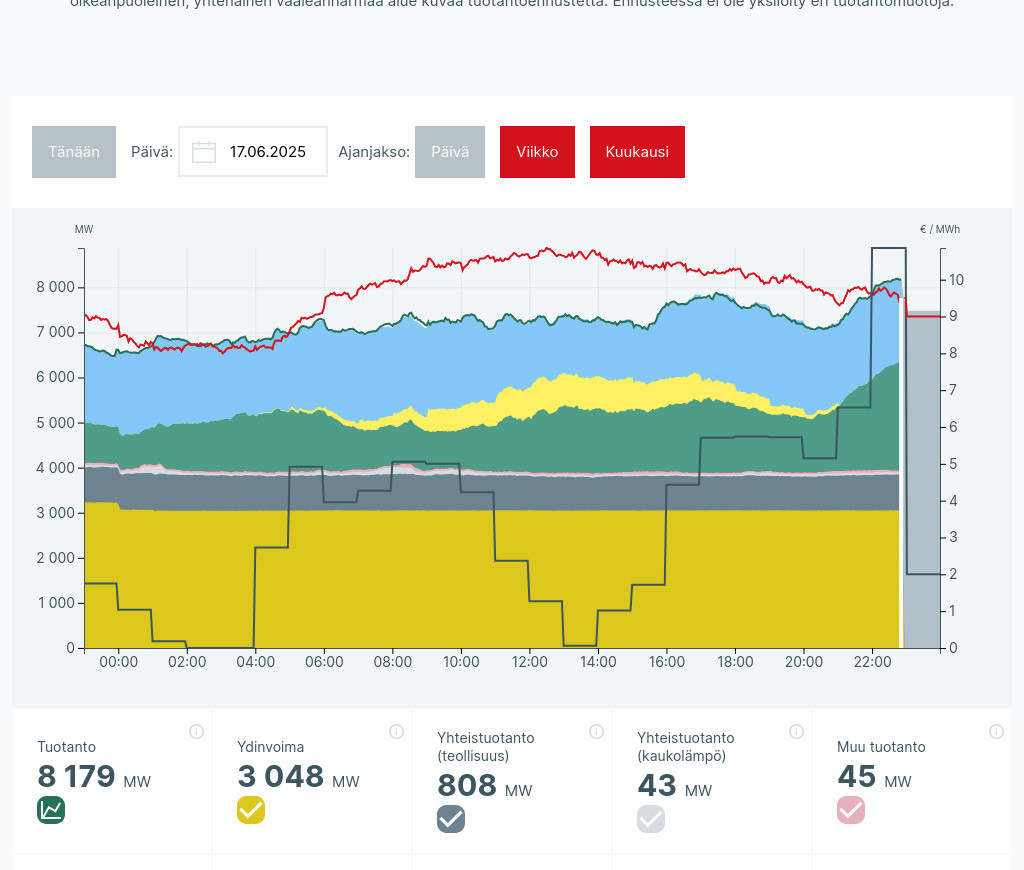Open info icon for Tuotanto card

[196, 731]
